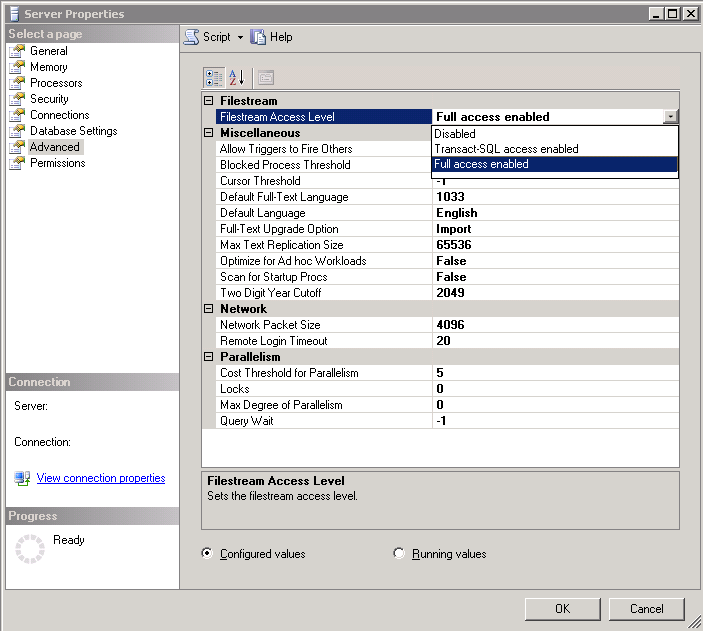The height and width of the screenshot is (631, 703).
Task: Click the Connections page icon
Action: (x=17, y=115)
